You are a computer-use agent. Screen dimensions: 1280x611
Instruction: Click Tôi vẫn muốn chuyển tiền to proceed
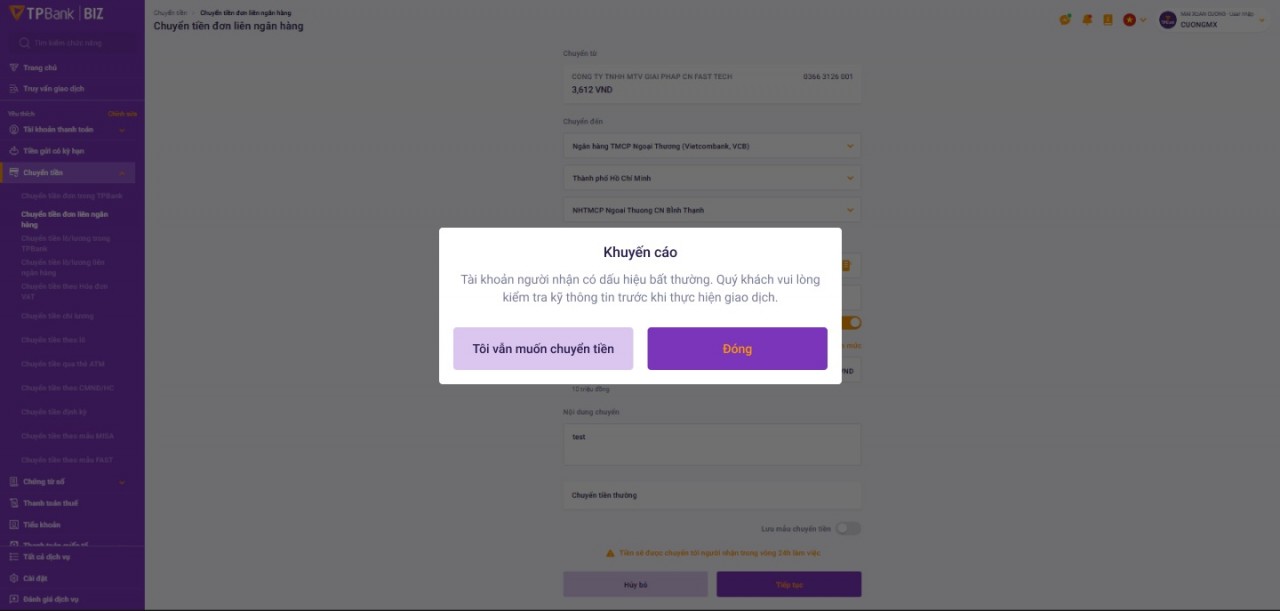click(x=543, y=348)
